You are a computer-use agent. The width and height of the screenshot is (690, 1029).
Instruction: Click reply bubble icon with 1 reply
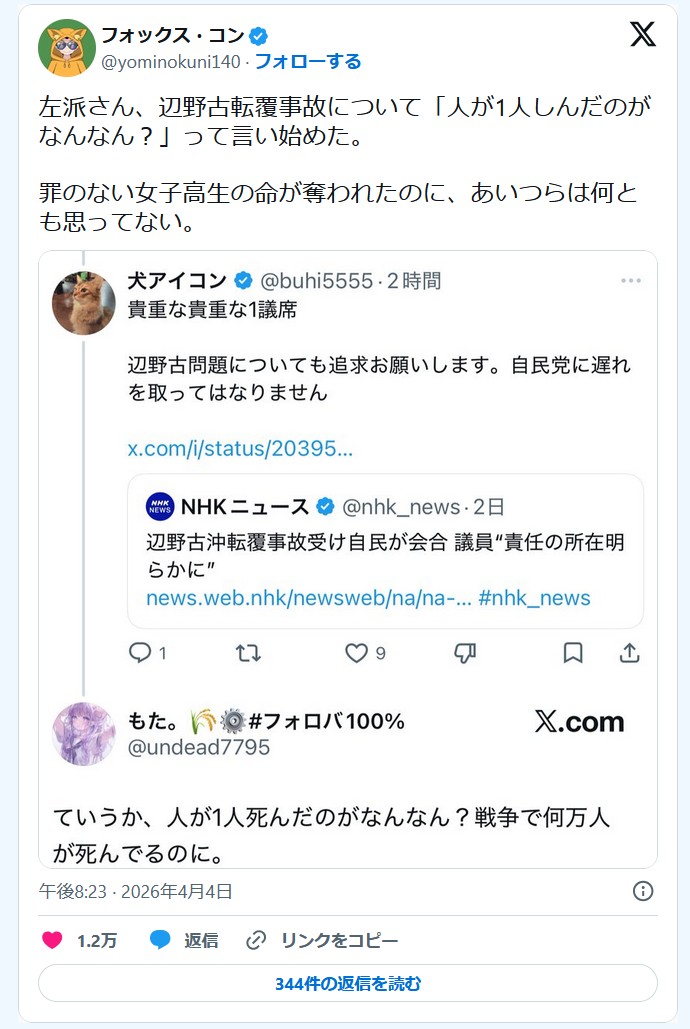point(141,653)
